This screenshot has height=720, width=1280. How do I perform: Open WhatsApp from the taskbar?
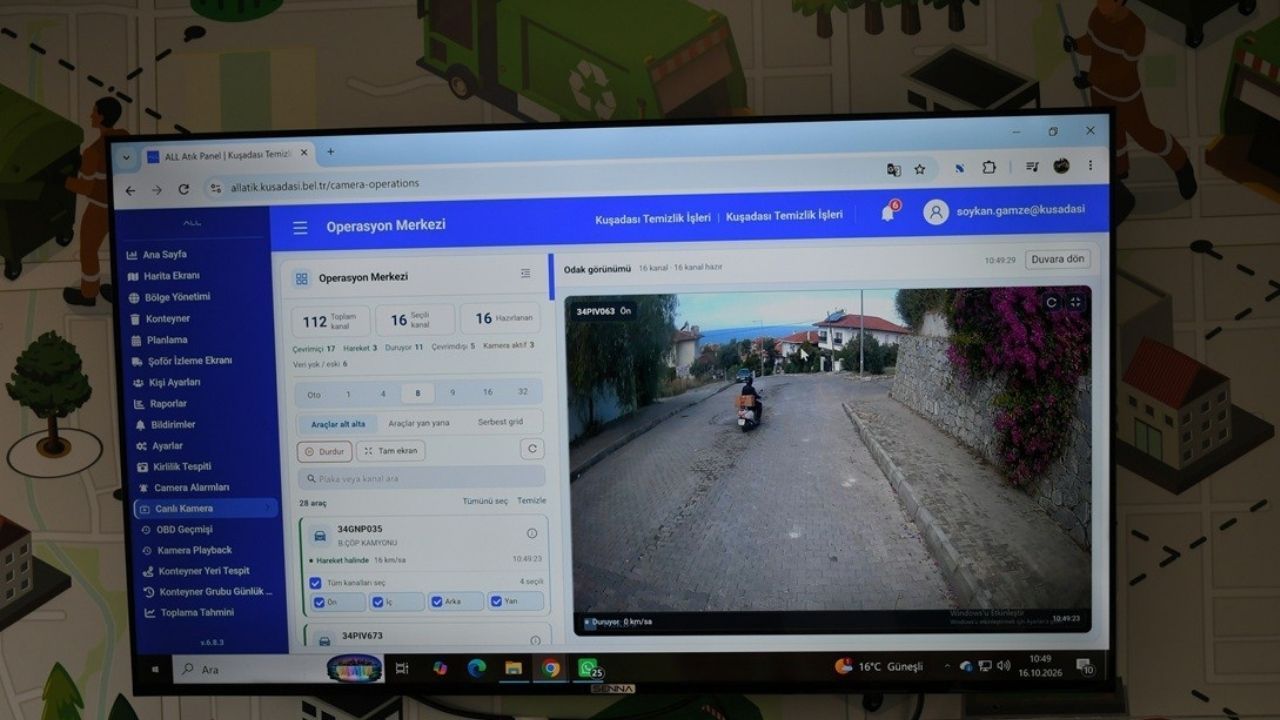588,668
